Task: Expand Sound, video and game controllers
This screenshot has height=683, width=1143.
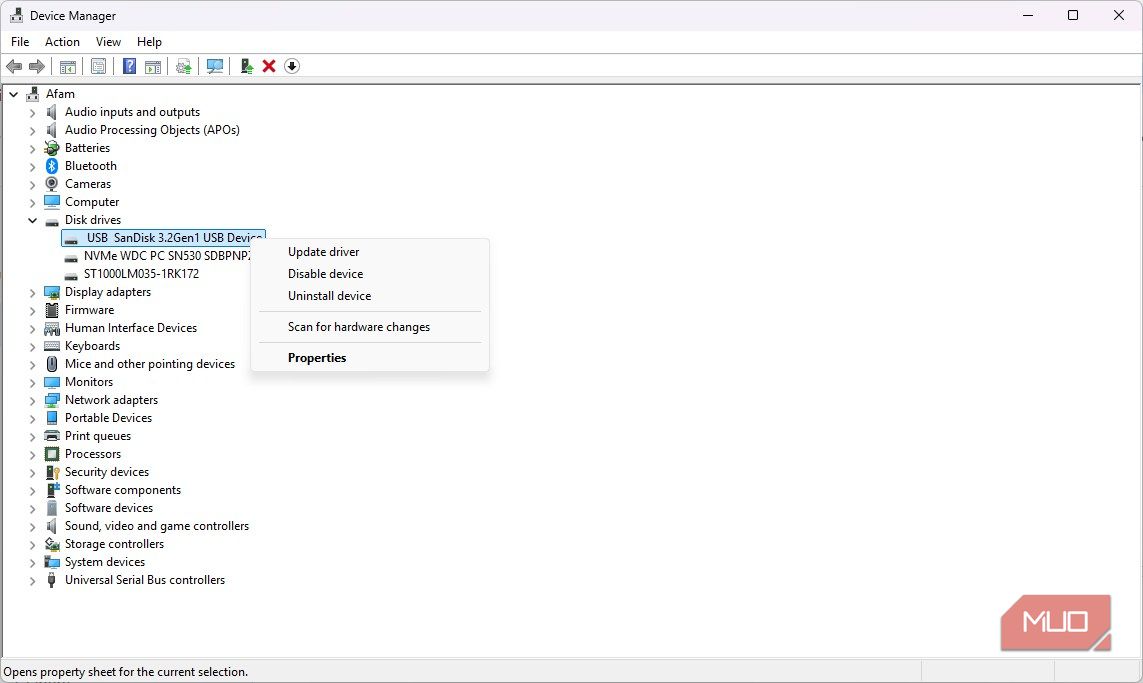Action: pos(32,526)
